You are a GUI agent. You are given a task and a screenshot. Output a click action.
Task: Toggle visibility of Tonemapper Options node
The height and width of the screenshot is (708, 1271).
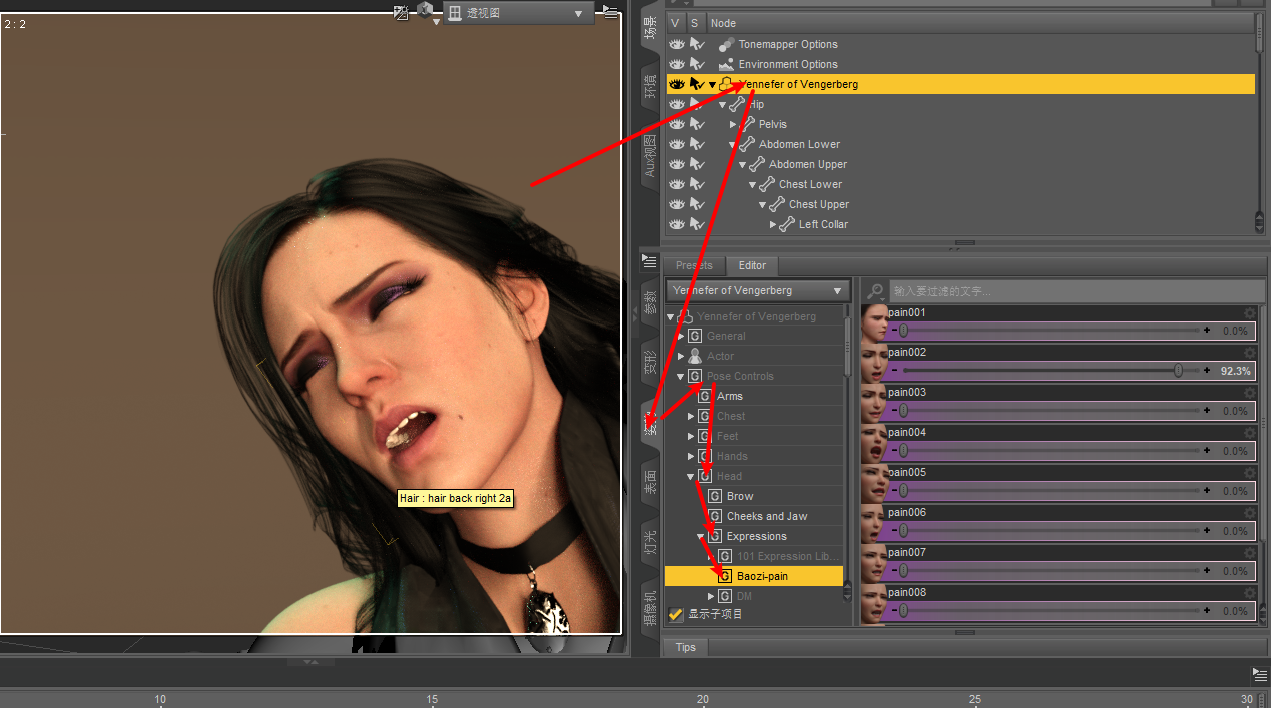point(677,44)
